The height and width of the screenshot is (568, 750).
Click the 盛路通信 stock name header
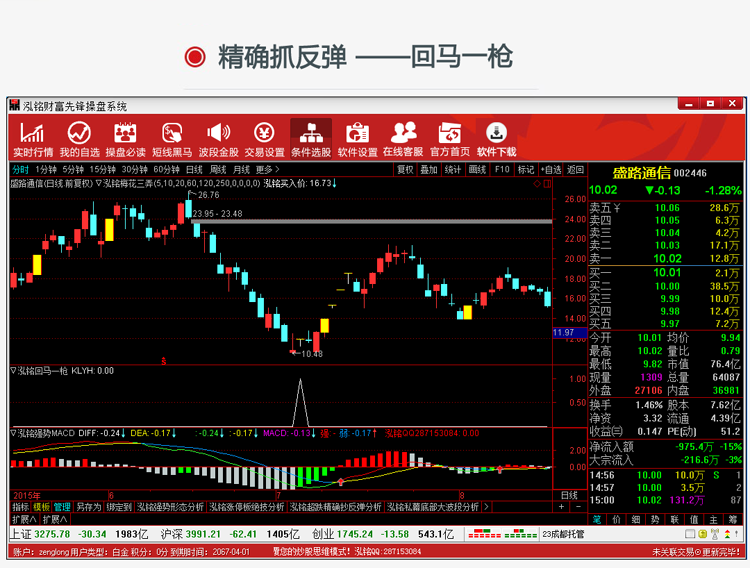(x=639, y=172)
